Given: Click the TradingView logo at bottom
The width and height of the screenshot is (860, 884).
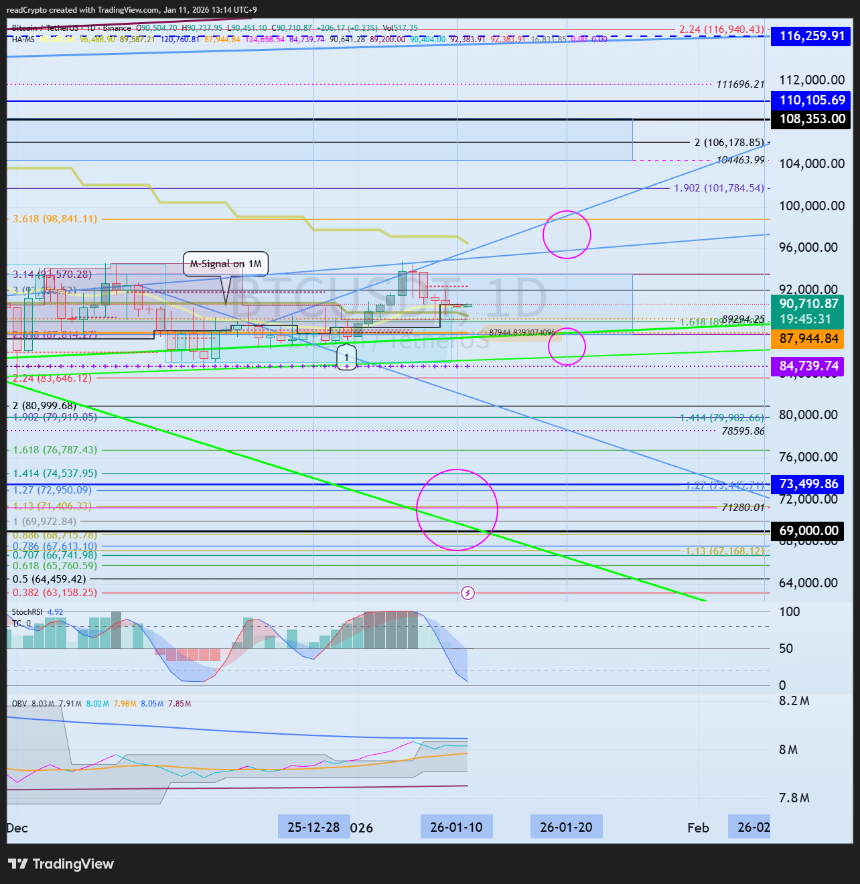Looking at the screenshot, I should [x=61, y=864].
